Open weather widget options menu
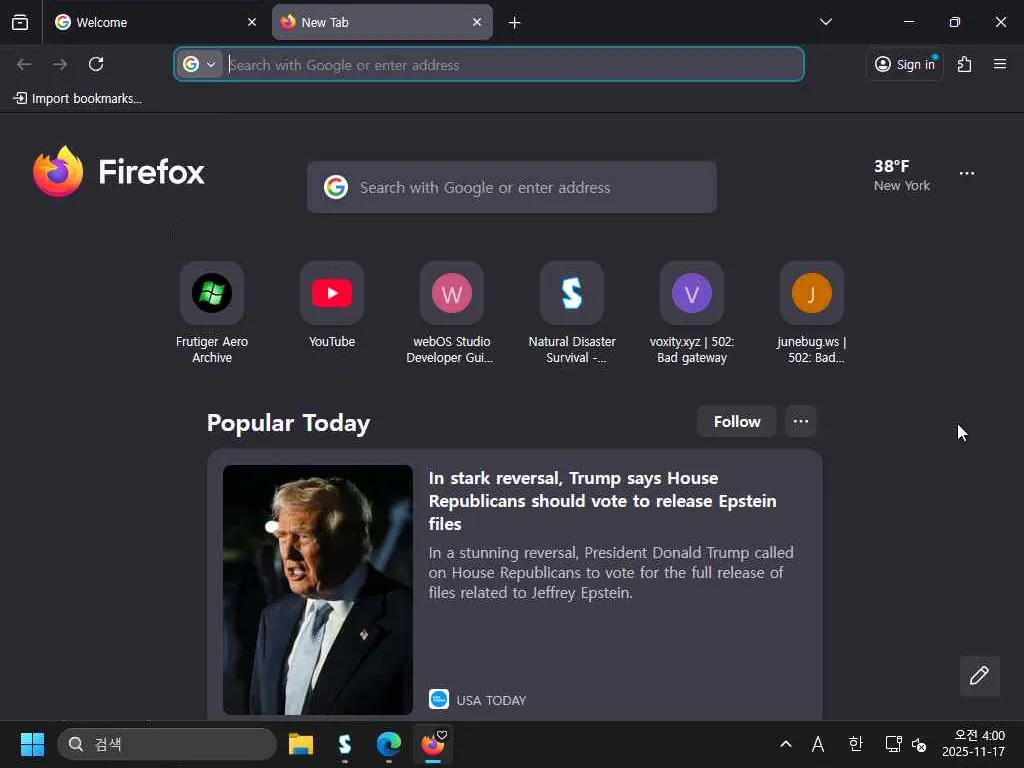1024x768 pixels. click(967, 174)
